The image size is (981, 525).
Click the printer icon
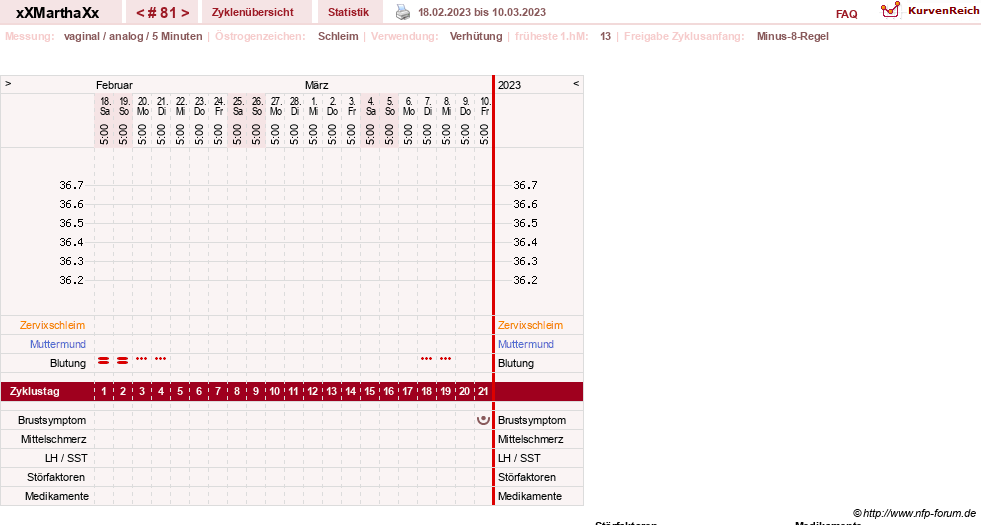click(x=403, y=13)
